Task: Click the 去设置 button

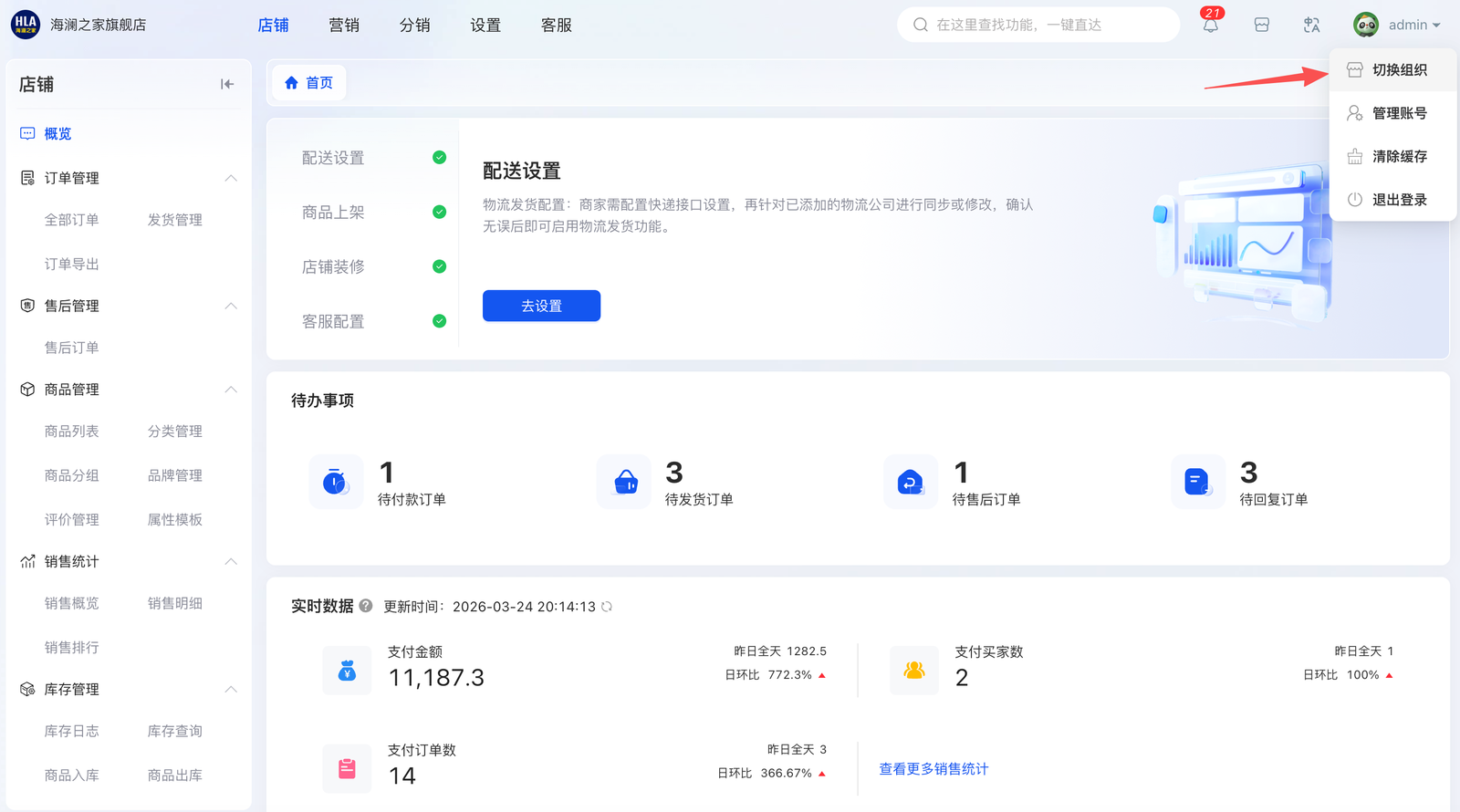Action: (x=541, y=306)
